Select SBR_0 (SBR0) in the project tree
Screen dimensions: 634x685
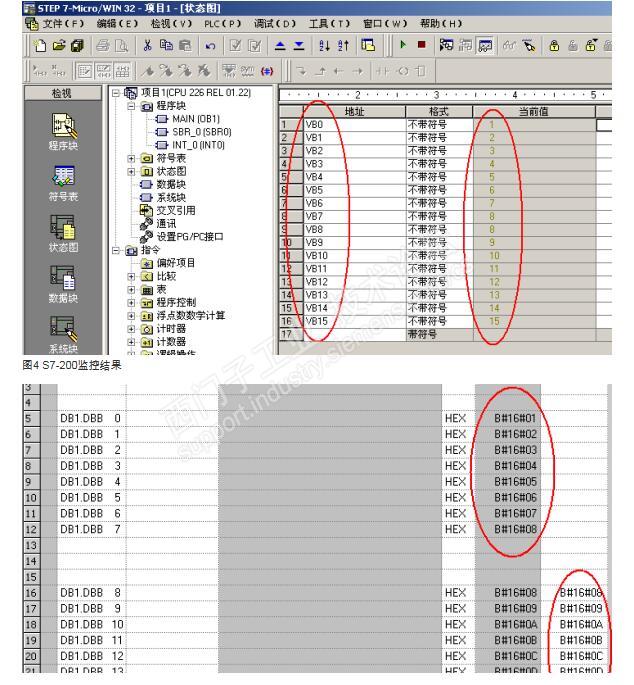[x=201, y=132]
